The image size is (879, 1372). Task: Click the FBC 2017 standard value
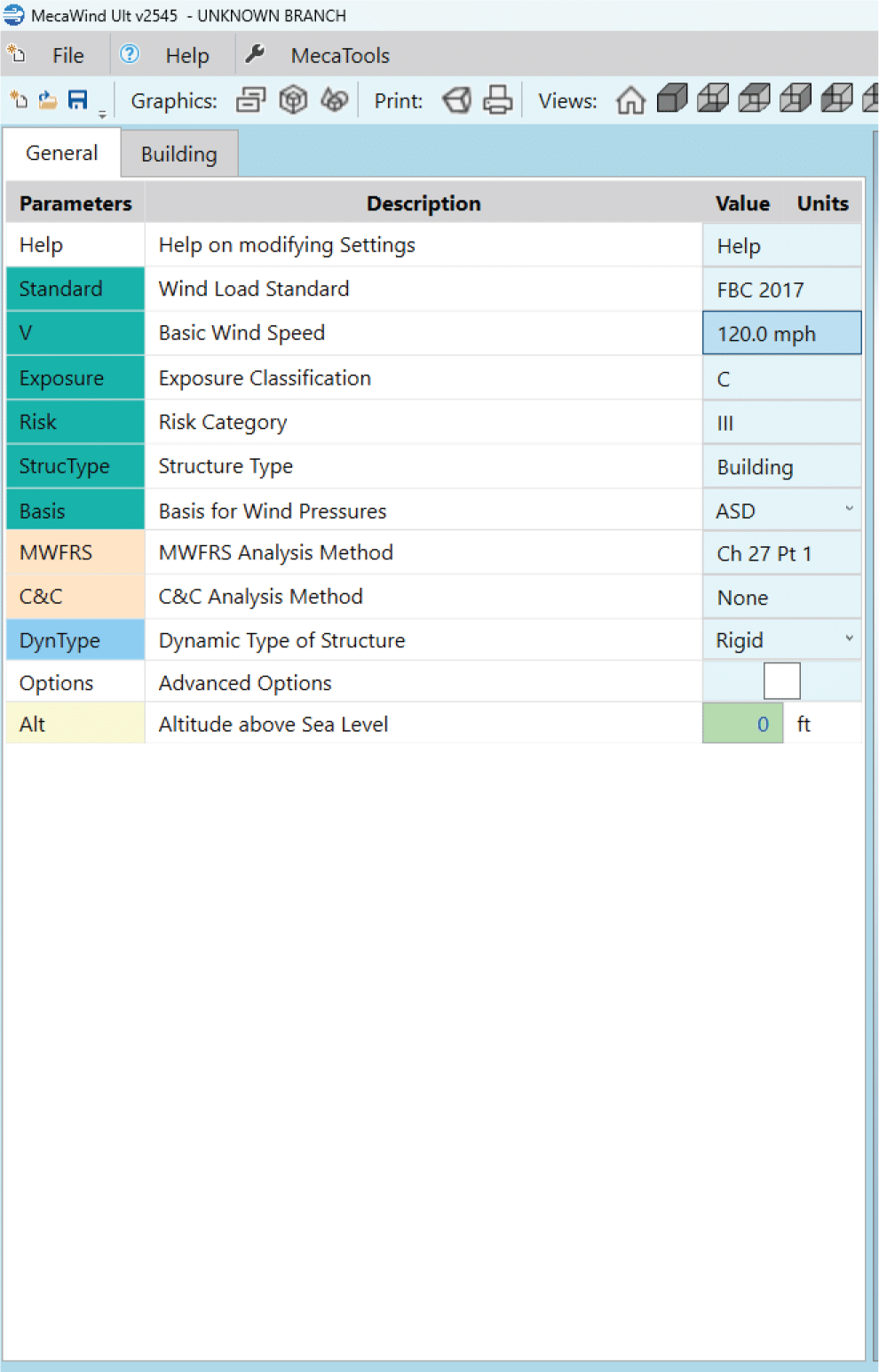[781, 290]
